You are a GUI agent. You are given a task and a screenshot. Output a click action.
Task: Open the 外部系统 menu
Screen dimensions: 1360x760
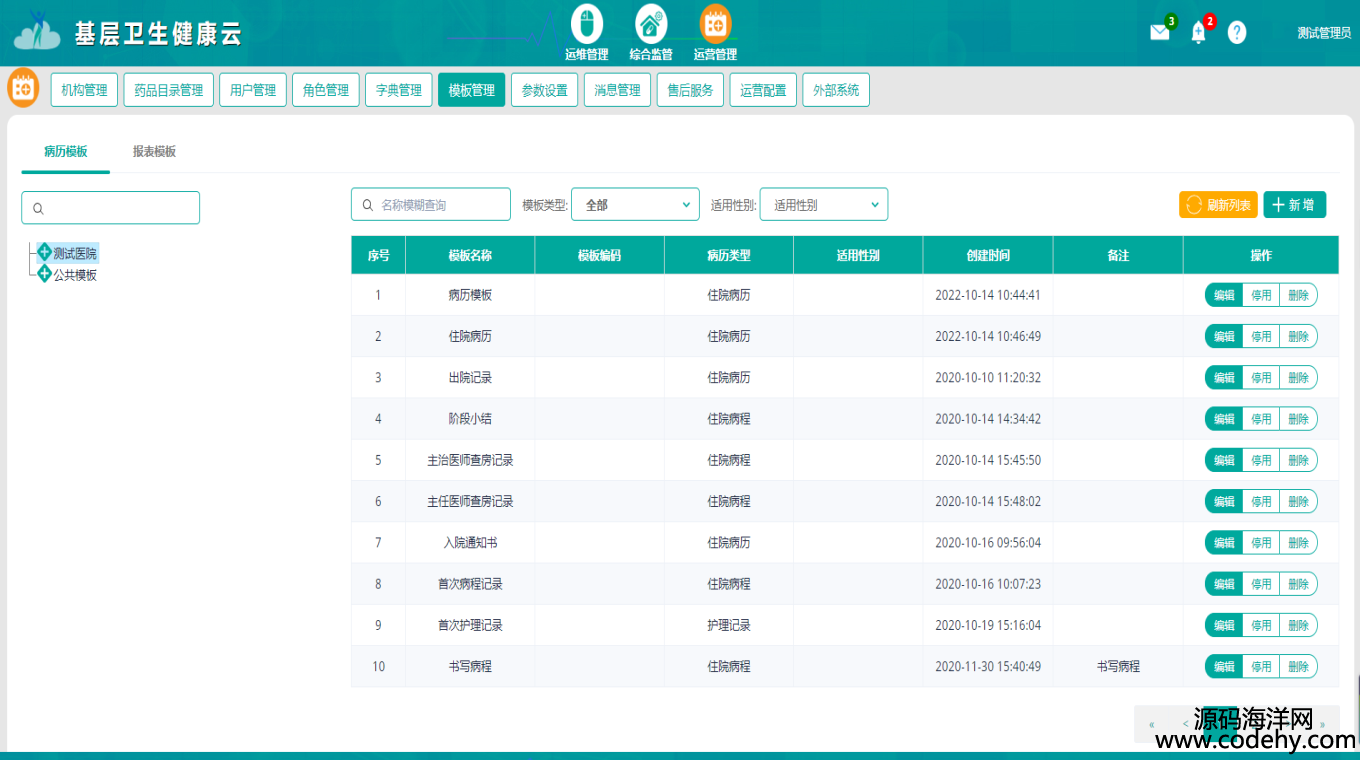point(836,90)
